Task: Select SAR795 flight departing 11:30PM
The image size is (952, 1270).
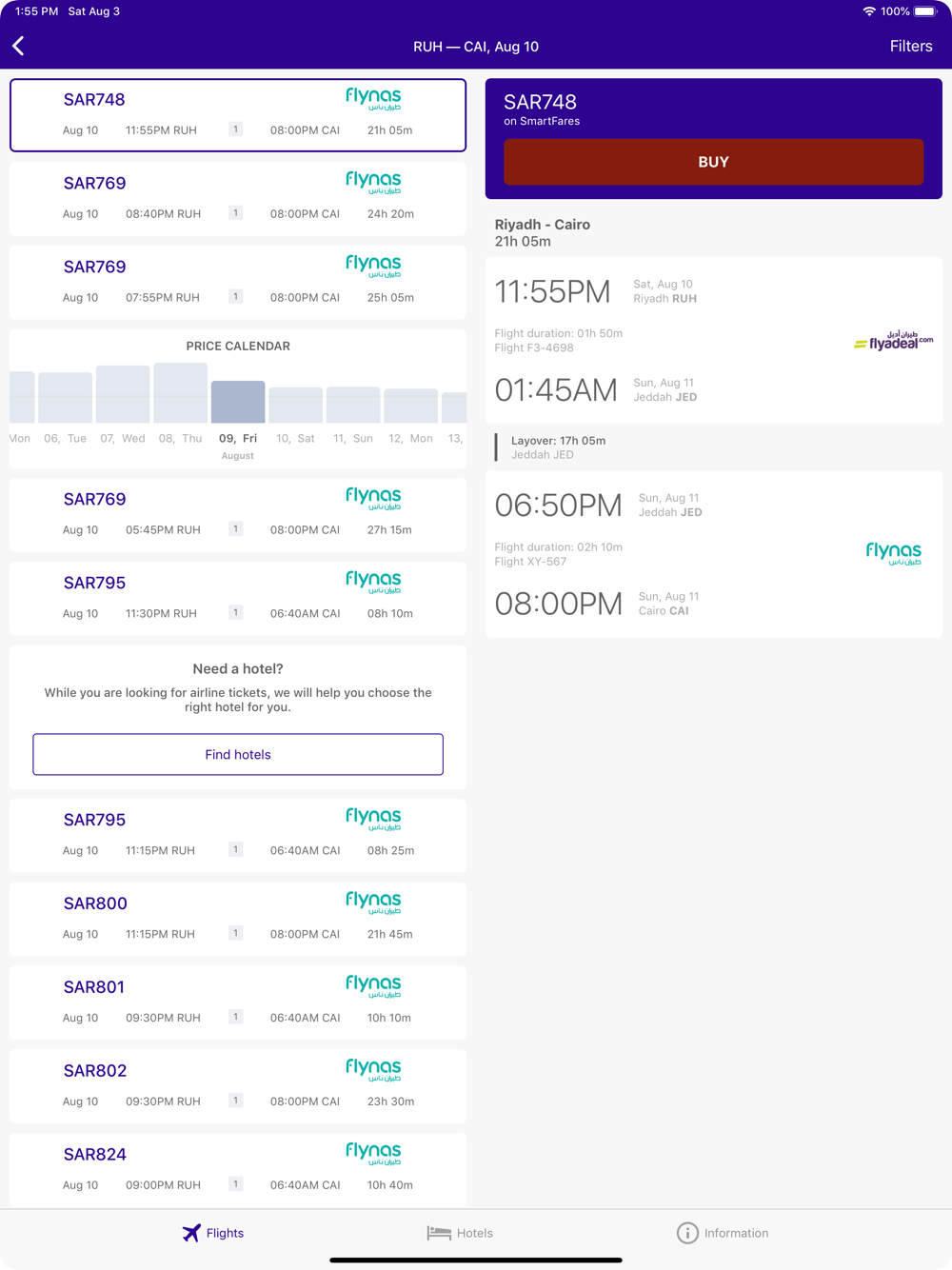Action: click(x=238, y=598)
